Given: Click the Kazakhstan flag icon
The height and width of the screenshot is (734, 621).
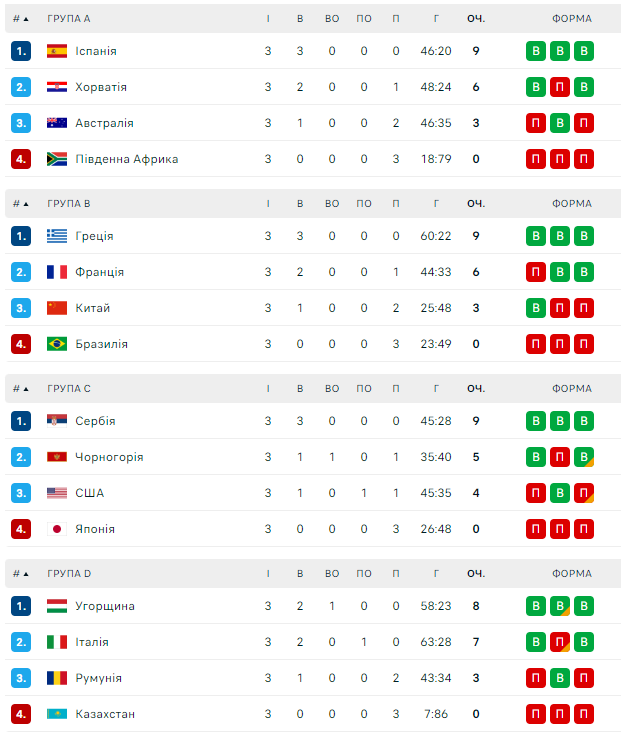Looking at the screenshot, I should (57, 714).
